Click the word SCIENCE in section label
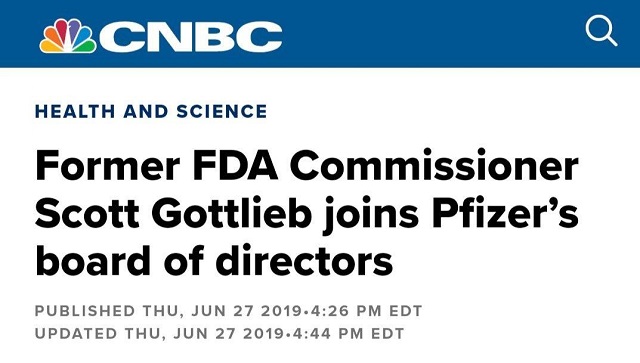Image resolution: width=640 pixels, height=363 pixels. (222, 111)
